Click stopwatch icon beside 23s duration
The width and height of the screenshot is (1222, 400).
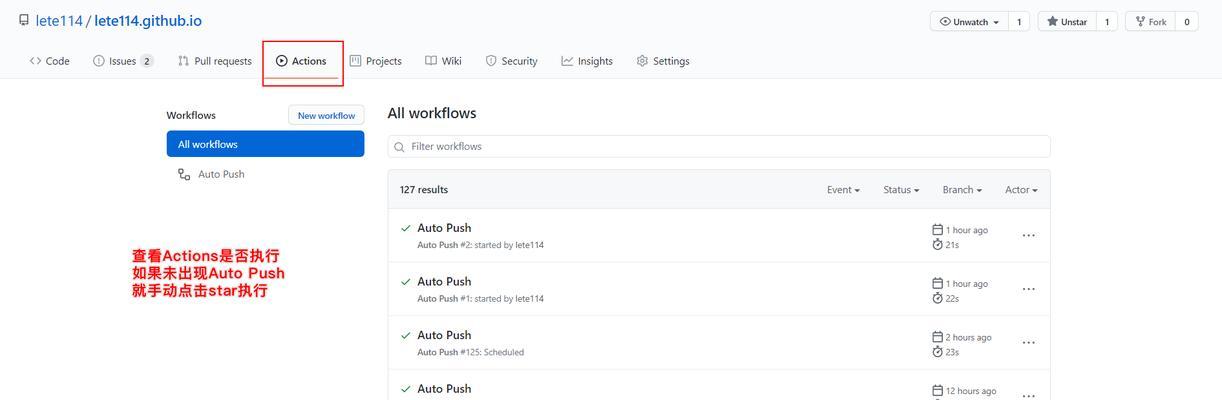[937, 352]
